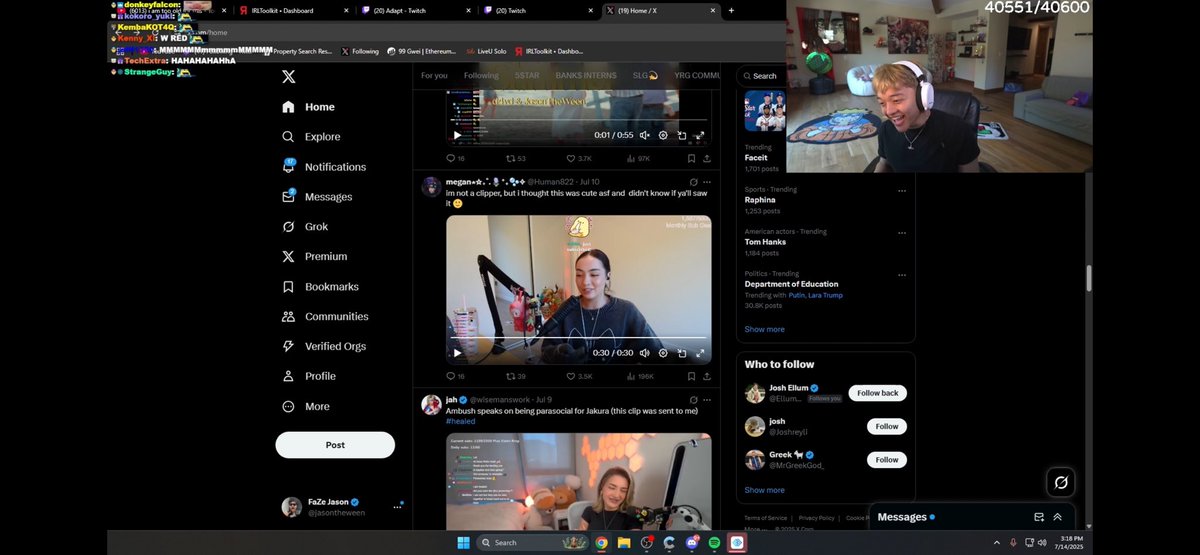1200x555 pixels.
Task: Open Grok explain on megan's post
Action: 693,182
